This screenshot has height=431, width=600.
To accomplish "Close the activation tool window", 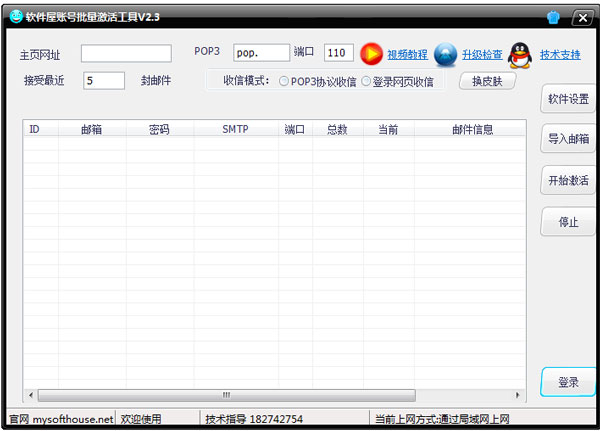I will coord(581,18).
